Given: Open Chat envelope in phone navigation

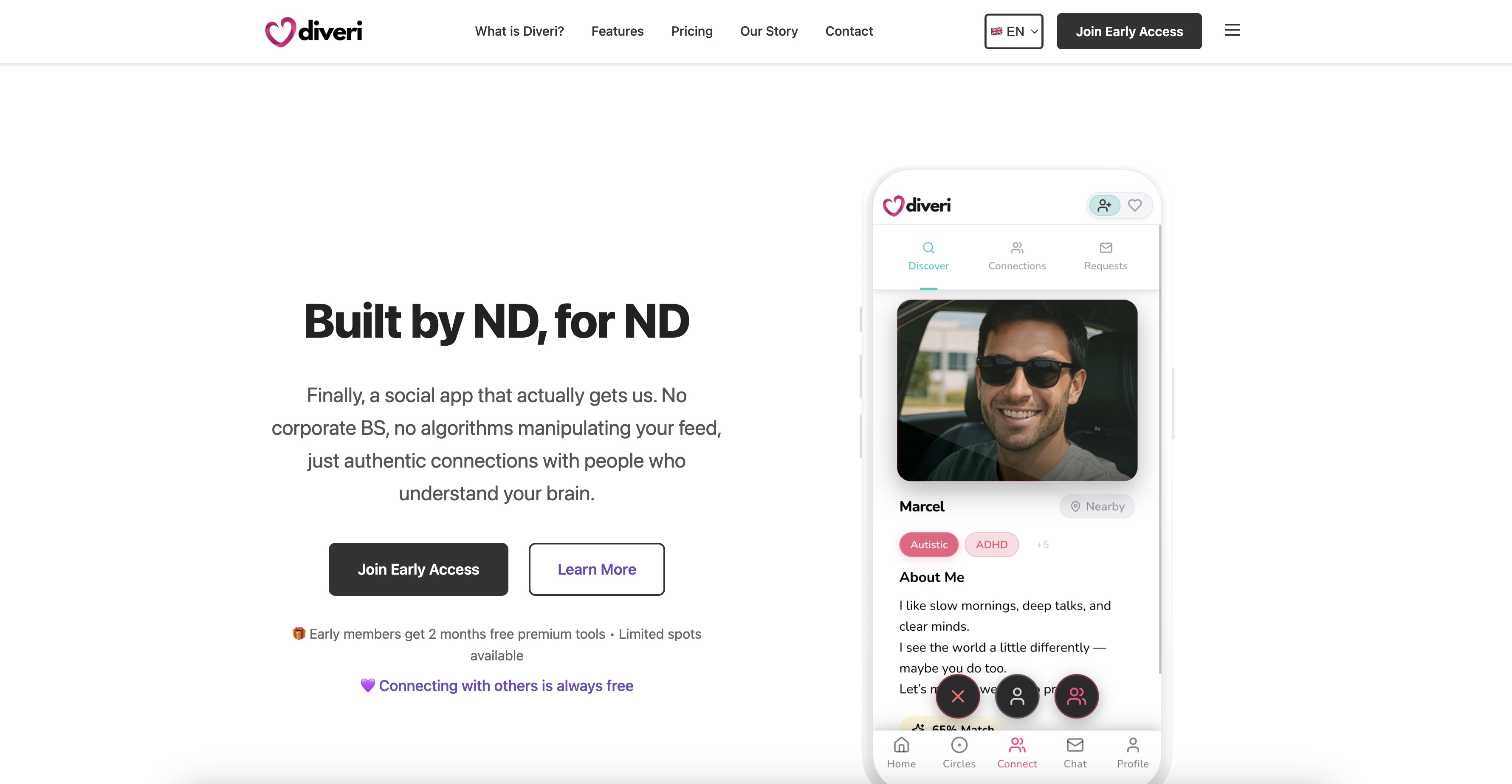Looking at the screenshot, I should (x=1075, y=752).
